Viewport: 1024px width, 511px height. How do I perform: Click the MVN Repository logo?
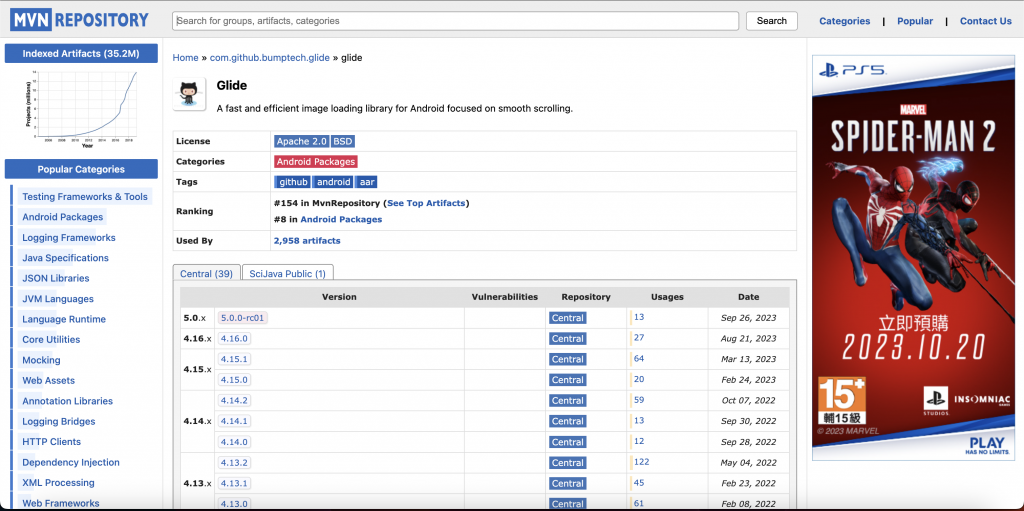79,20
